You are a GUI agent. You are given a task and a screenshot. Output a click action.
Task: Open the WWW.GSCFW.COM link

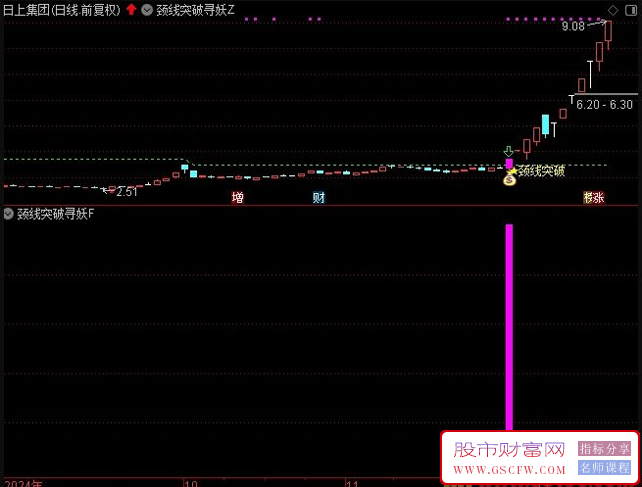point(509,470)
